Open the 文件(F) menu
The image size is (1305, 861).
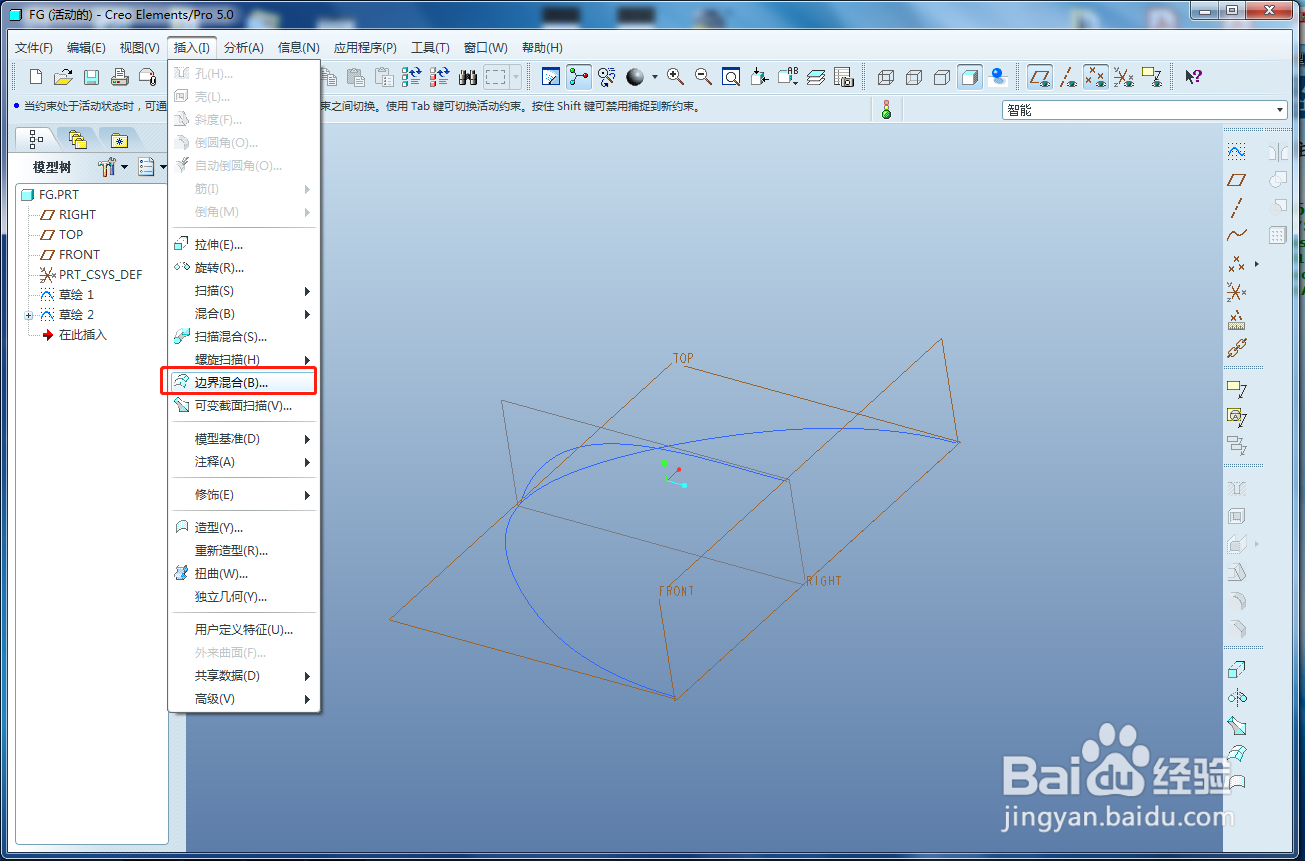34,48
